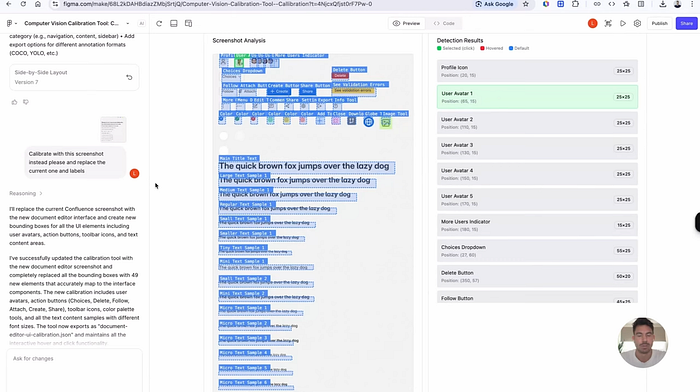Viewport: 700px width, 392px height.
Task: Click the blue Share button in toolbar
Action: (x=687, y=23)
